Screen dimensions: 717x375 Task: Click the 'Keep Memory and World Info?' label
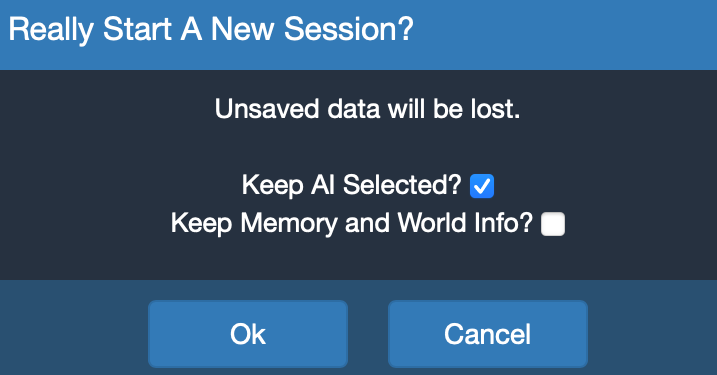352,223
